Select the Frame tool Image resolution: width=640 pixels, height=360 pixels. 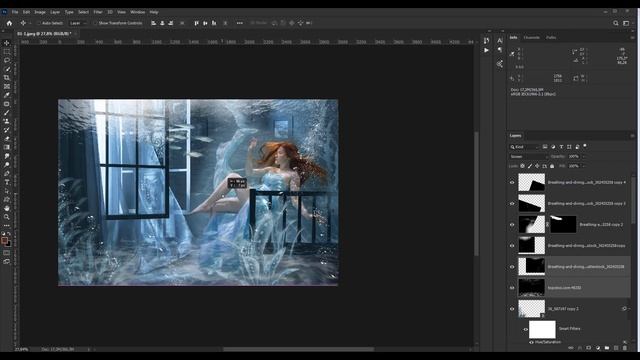pyautogui.click(x=7, y=87)
